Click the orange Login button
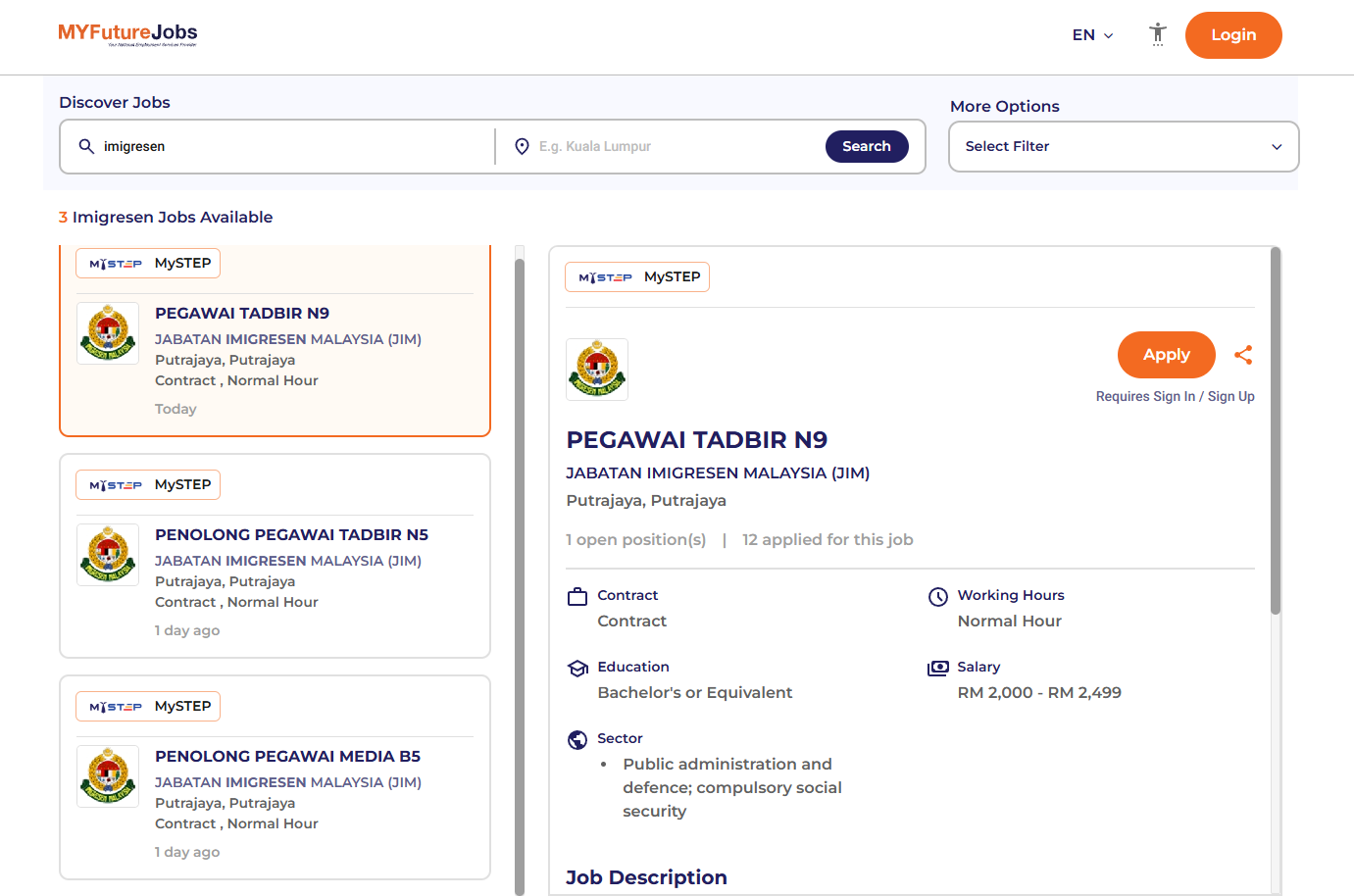Screen dimensions: 1354x896 (1233, 35)
